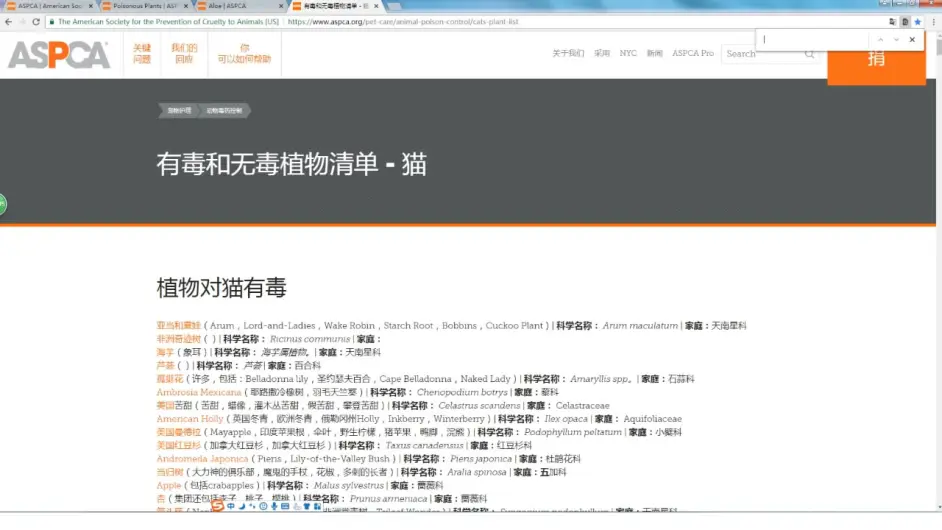Click the second breadcrumb, 动物毒药控制
942x530 pixels.
(x=224, y=111)
